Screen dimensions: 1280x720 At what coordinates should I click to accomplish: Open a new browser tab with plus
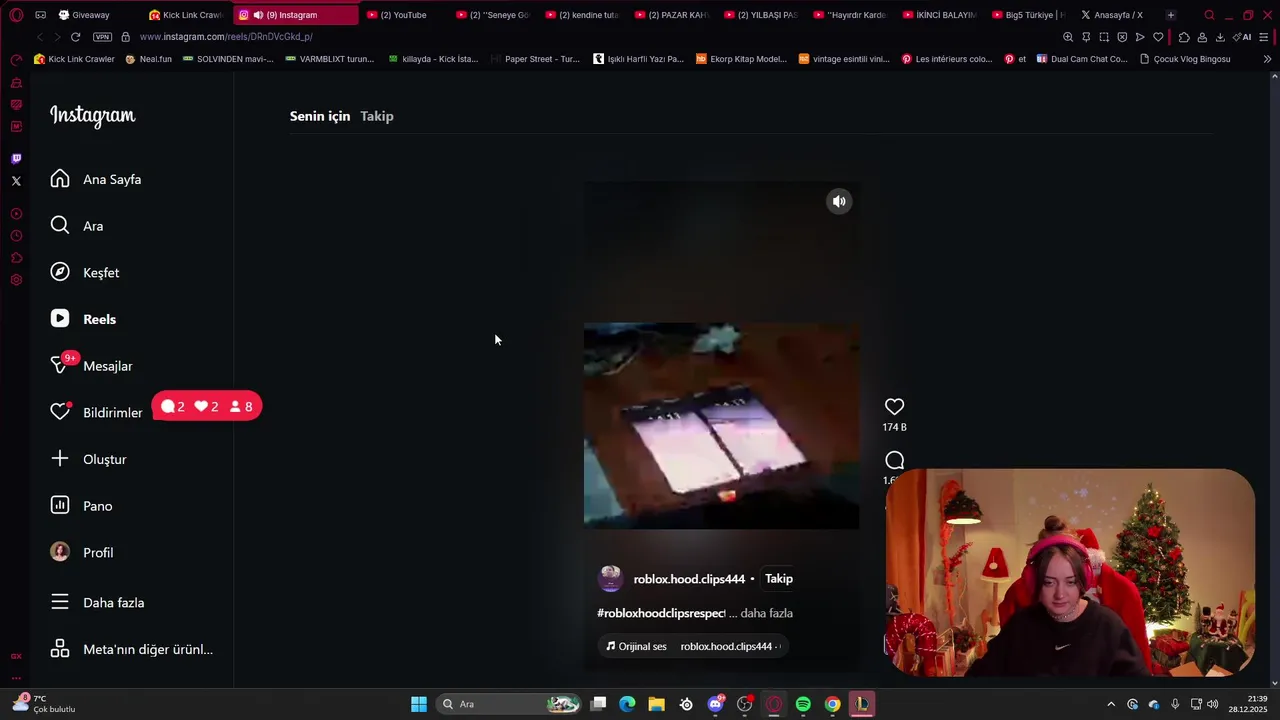pyautogui.click(x=1170, y=15)
